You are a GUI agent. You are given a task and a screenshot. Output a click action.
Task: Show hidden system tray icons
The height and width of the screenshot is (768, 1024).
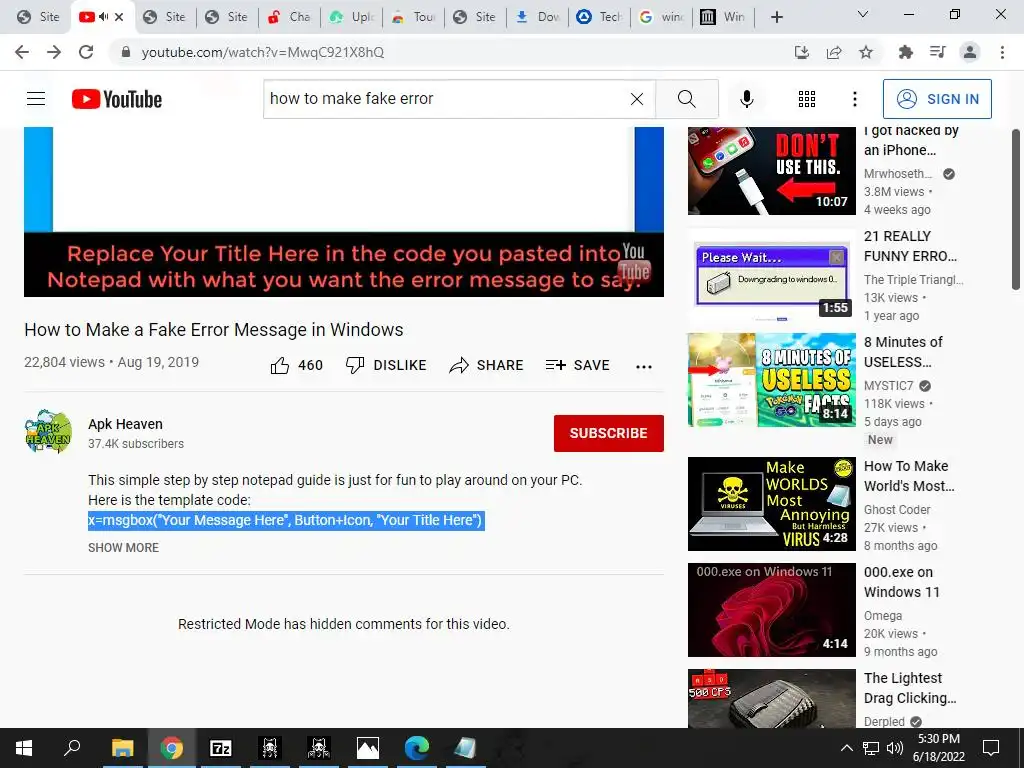pos(846,748)
